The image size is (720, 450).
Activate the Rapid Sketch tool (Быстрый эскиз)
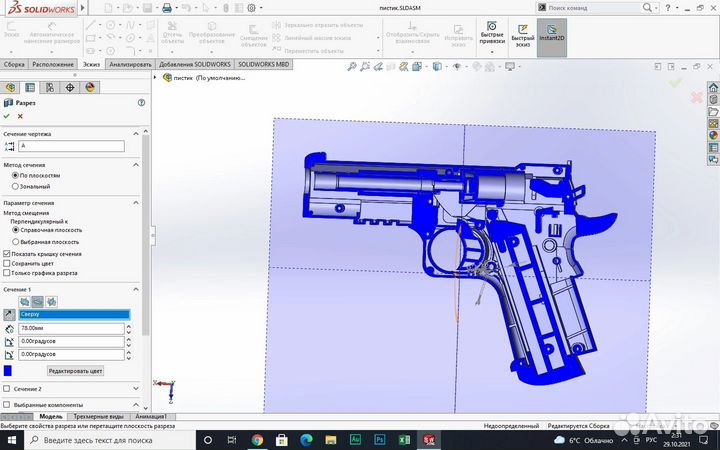[523, 35]
